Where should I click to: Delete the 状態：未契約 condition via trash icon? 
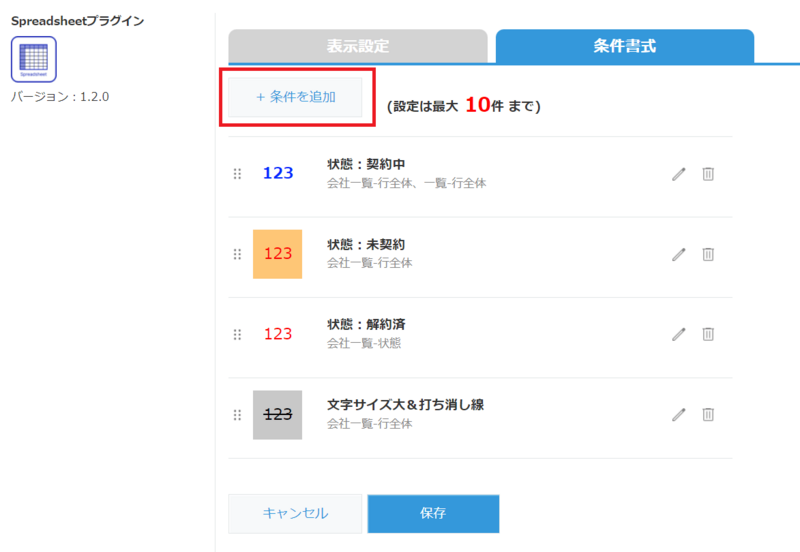(708, 254)
